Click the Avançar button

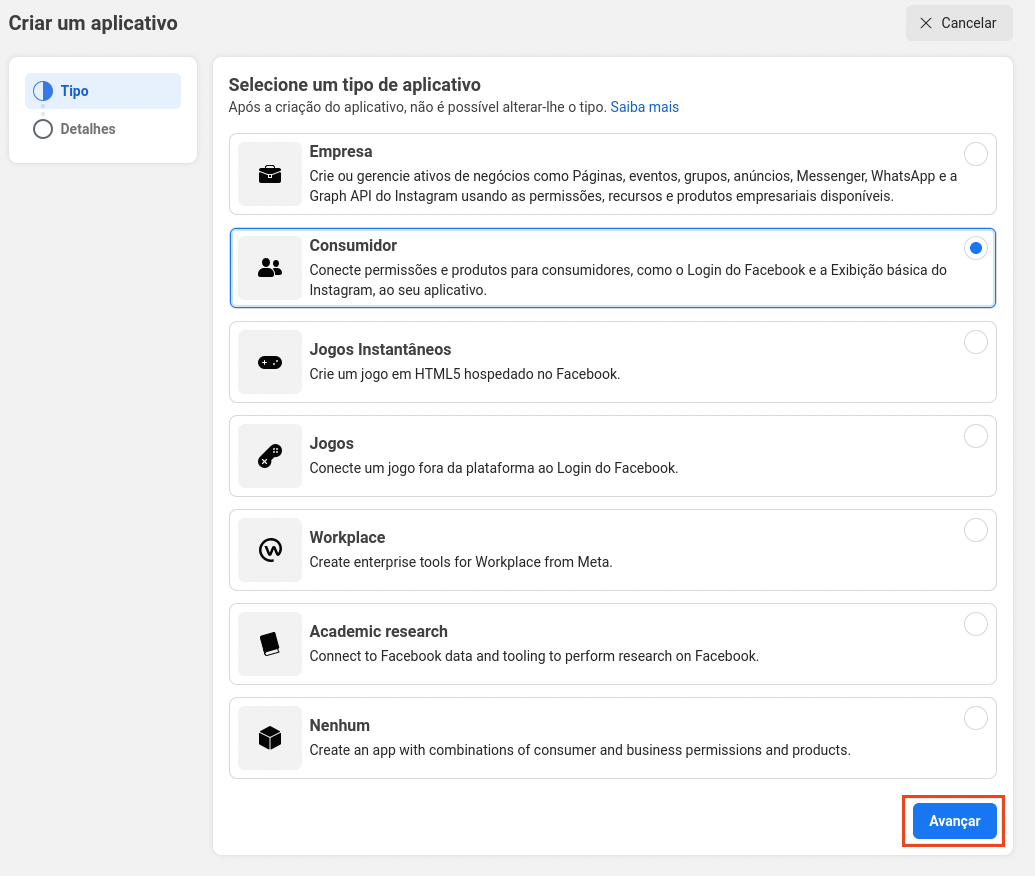coord(954,821)
